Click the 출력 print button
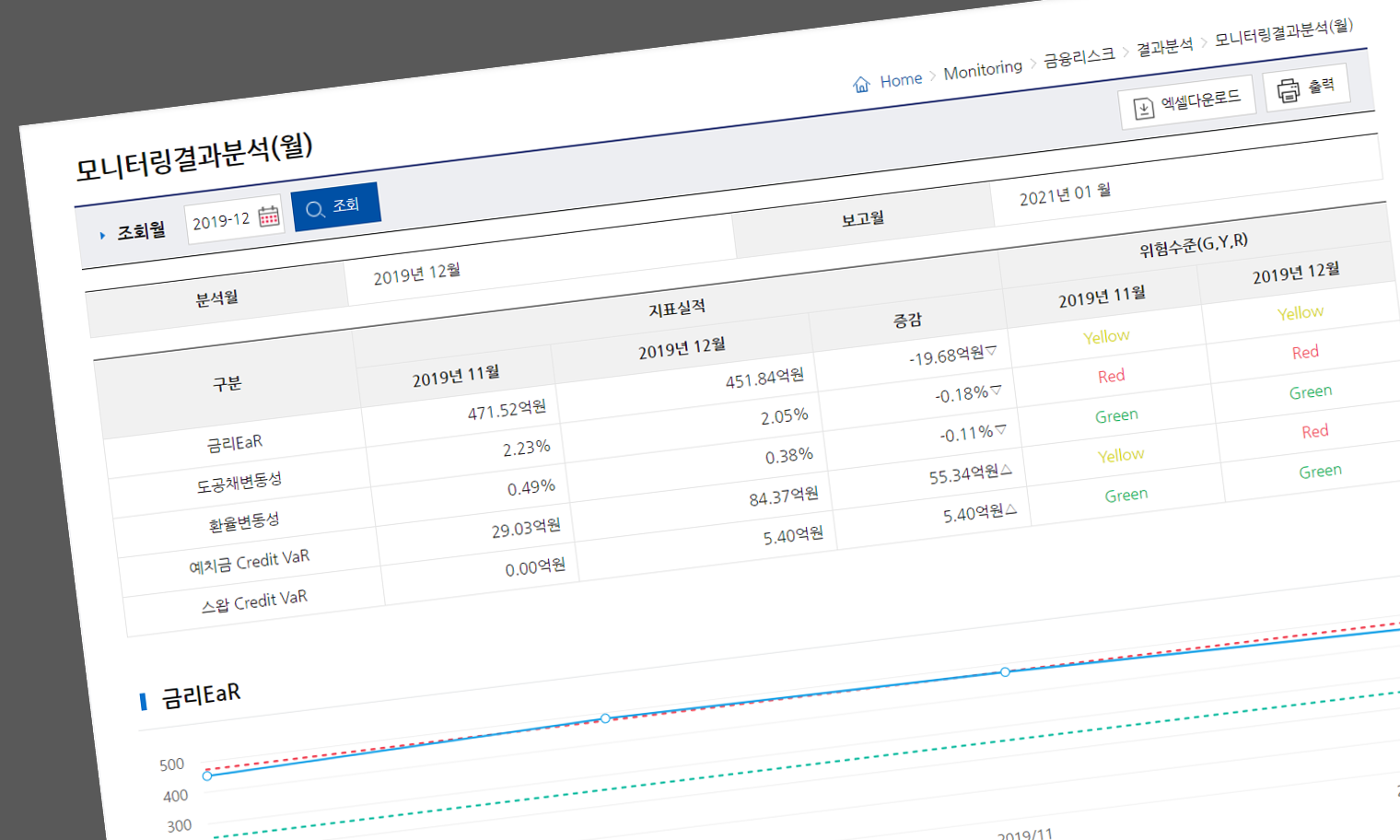The height and width of the screenshot is (840, 1400). coord(1306,87)
